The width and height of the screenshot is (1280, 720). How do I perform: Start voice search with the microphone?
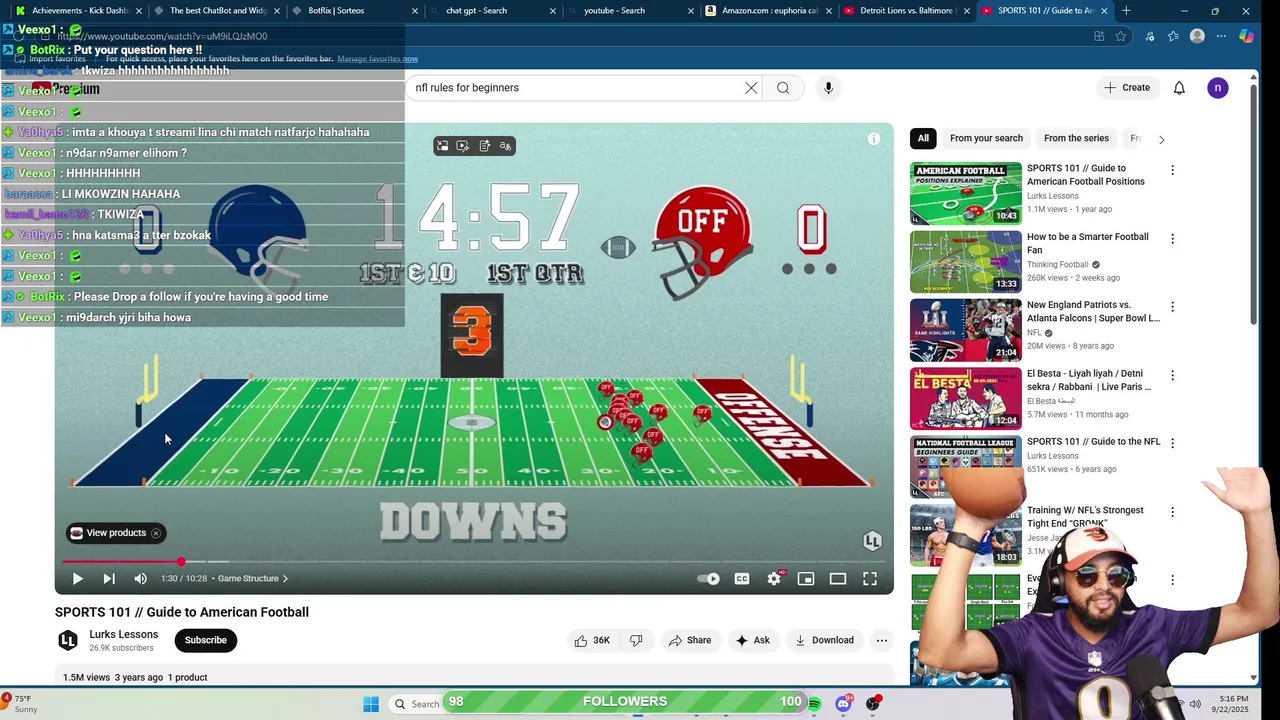828,88
